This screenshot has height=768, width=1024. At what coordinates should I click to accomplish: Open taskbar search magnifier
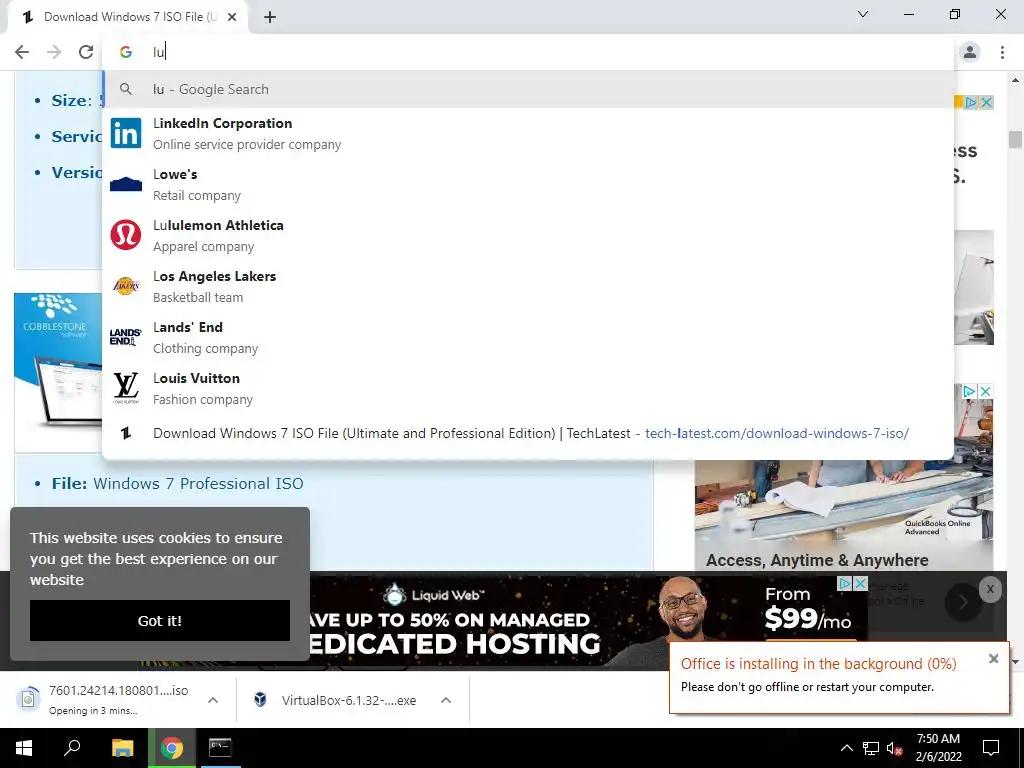(72, 748)
